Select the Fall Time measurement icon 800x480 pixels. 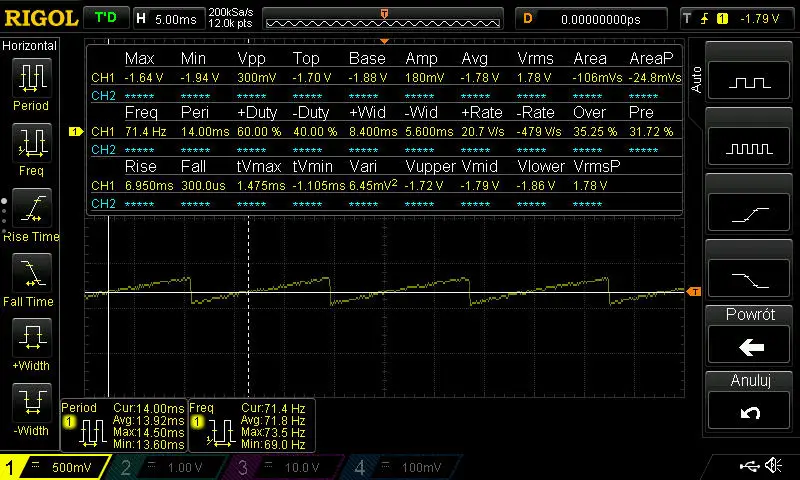pos(31,273)
